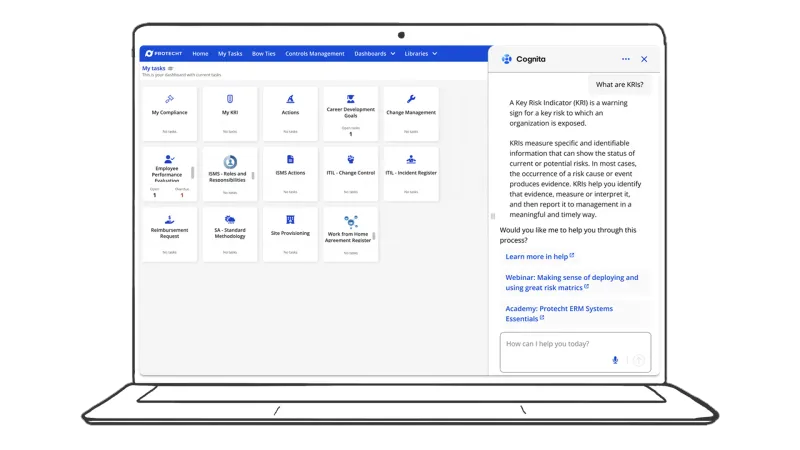Expand the Libraries dropdown

[x=420, y=54]
